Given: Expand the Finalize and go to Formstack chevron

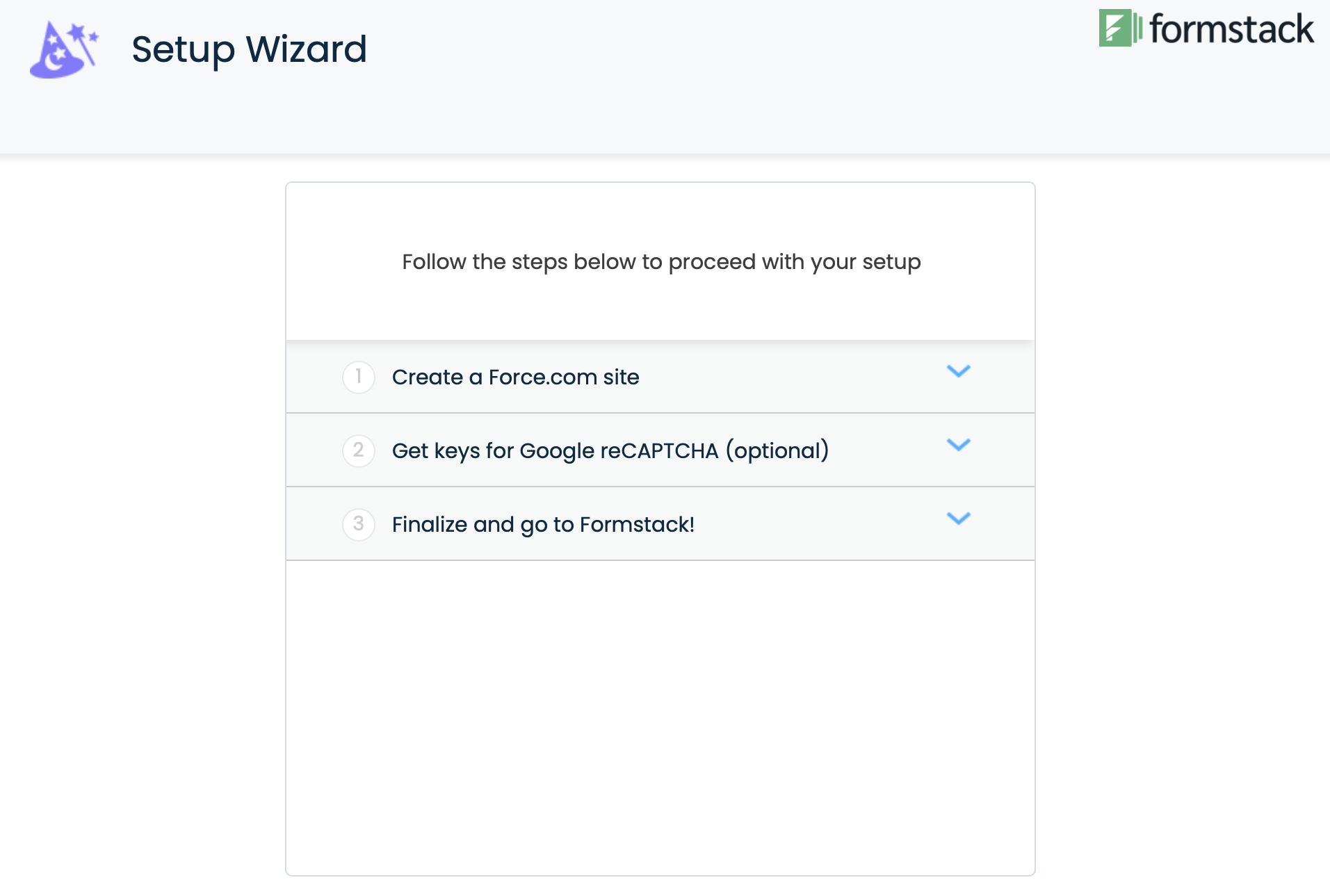Looking at the screenshot, I should (x=958, y=519).
